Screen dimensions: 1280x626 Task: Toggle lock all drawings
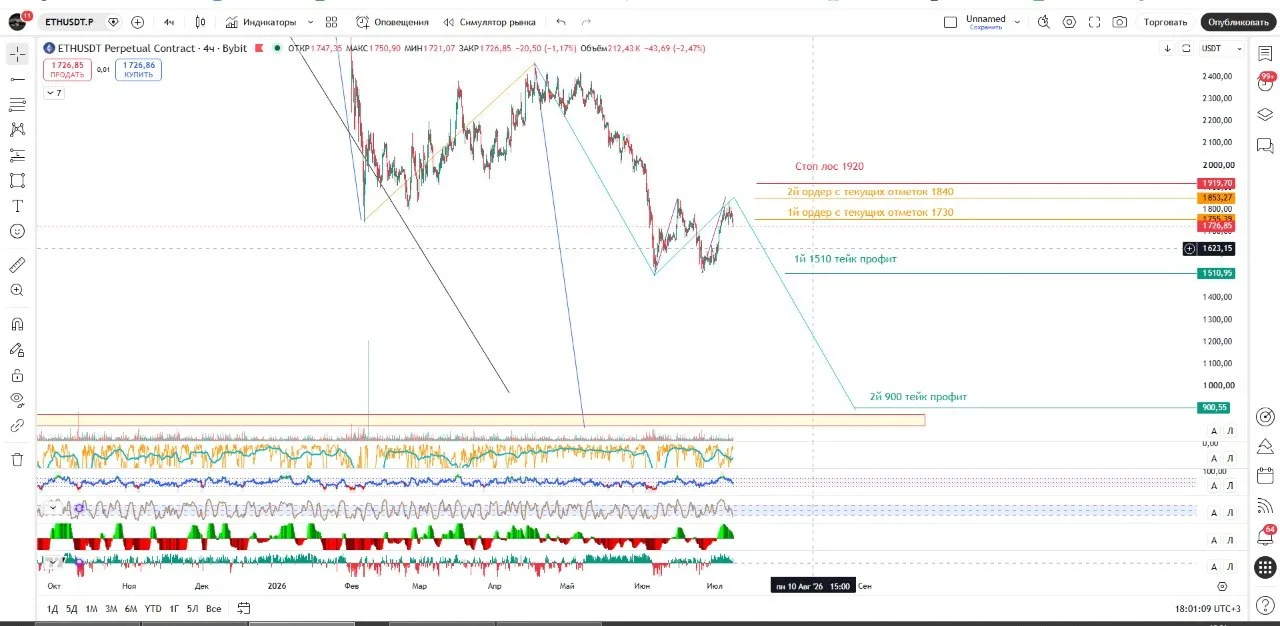tap(17, 375)
